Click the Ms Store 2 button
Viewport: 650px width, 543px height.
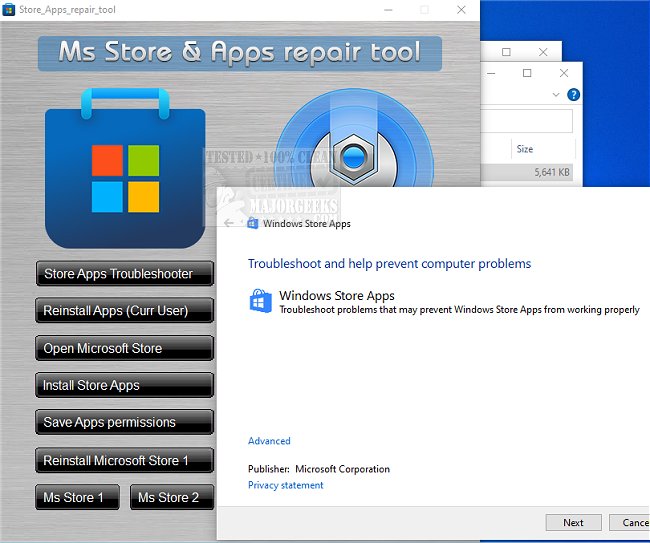(x=172, y=497)
